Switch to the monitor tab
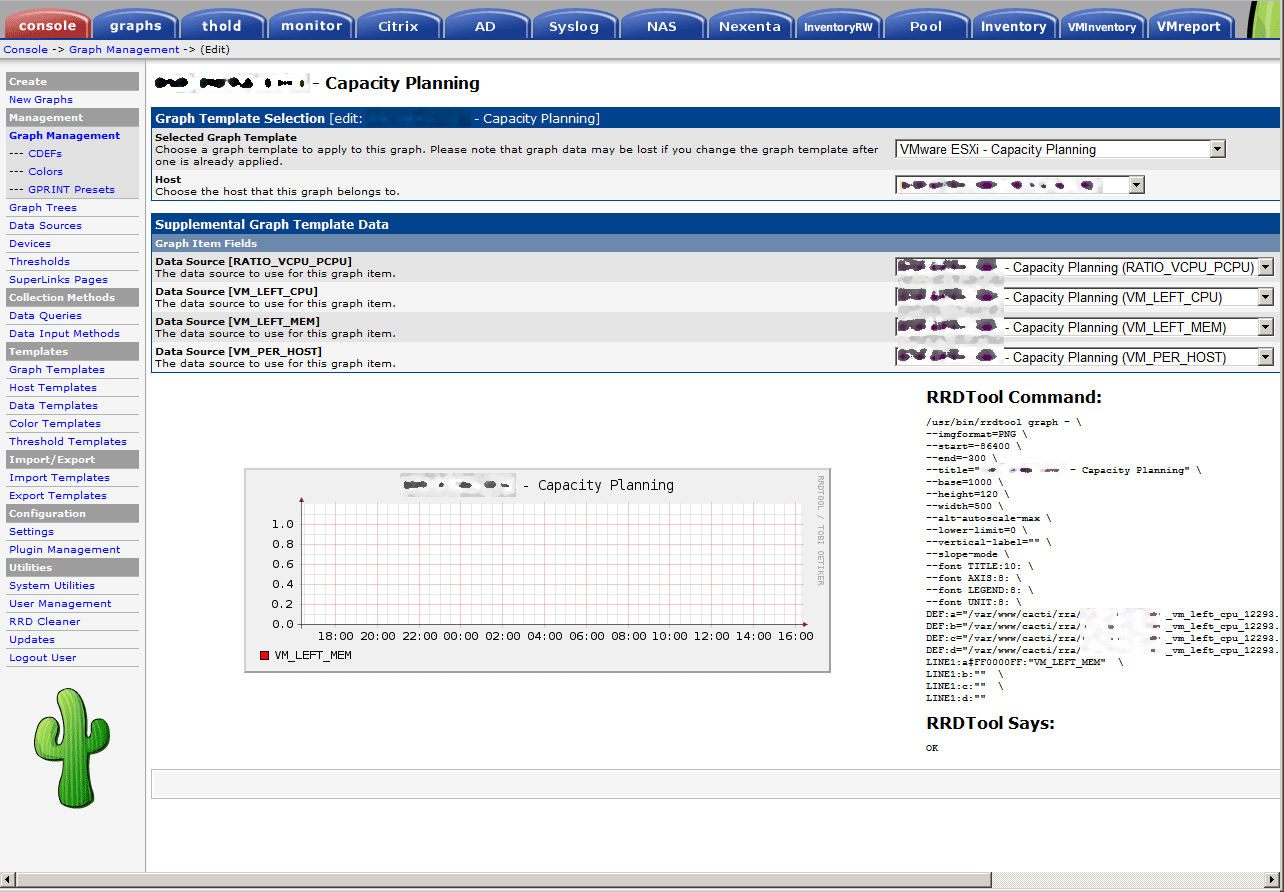This screenshot has width=1284, height=892. [x=311, y=26]
